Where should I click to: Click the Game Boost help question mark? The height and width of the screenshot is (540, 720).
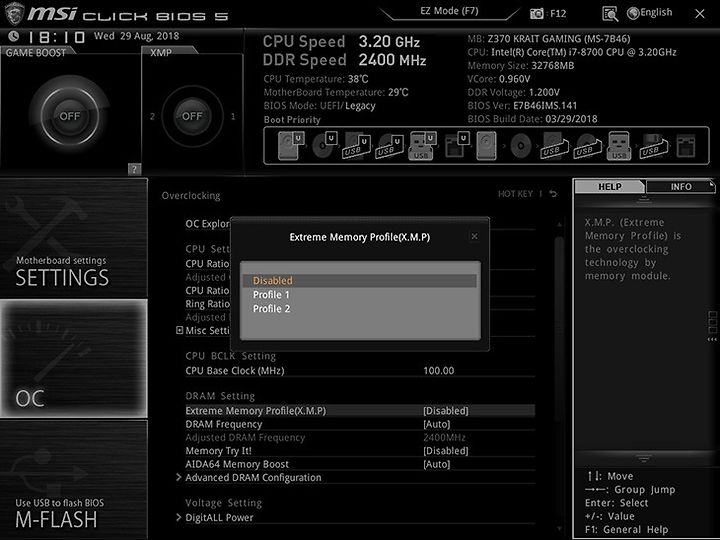pos(134,169)
